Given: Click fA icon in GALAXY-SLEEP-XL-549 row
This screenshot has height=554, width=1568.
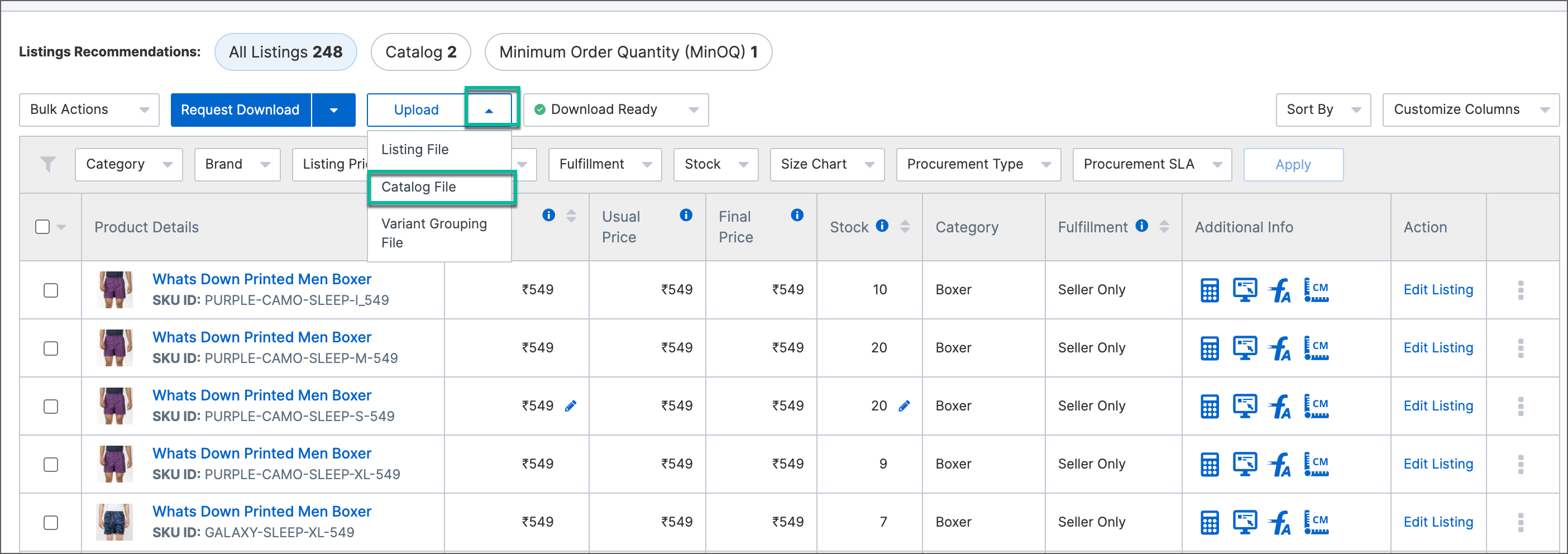Looking at the screenshot, I should click(x=1279, y=522).
